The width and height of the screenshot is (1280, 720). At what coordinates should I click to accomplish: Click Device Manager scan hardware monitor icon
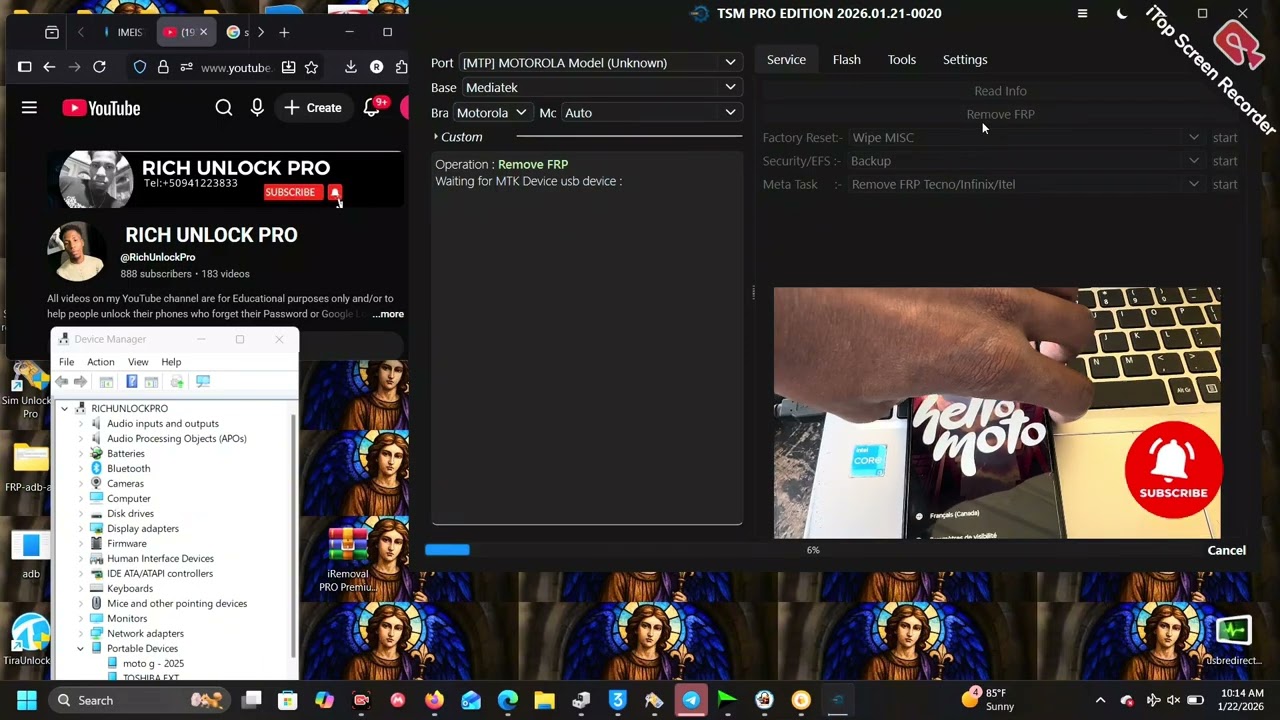(x=203, y=382)
